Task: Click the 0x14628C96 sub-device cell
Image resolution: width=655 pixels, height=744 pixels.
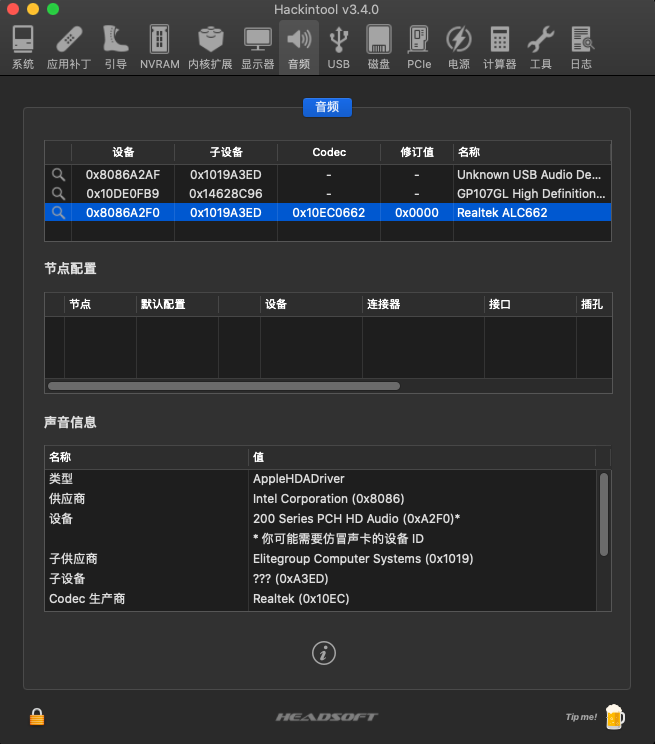Action: (x=226, y=194)
